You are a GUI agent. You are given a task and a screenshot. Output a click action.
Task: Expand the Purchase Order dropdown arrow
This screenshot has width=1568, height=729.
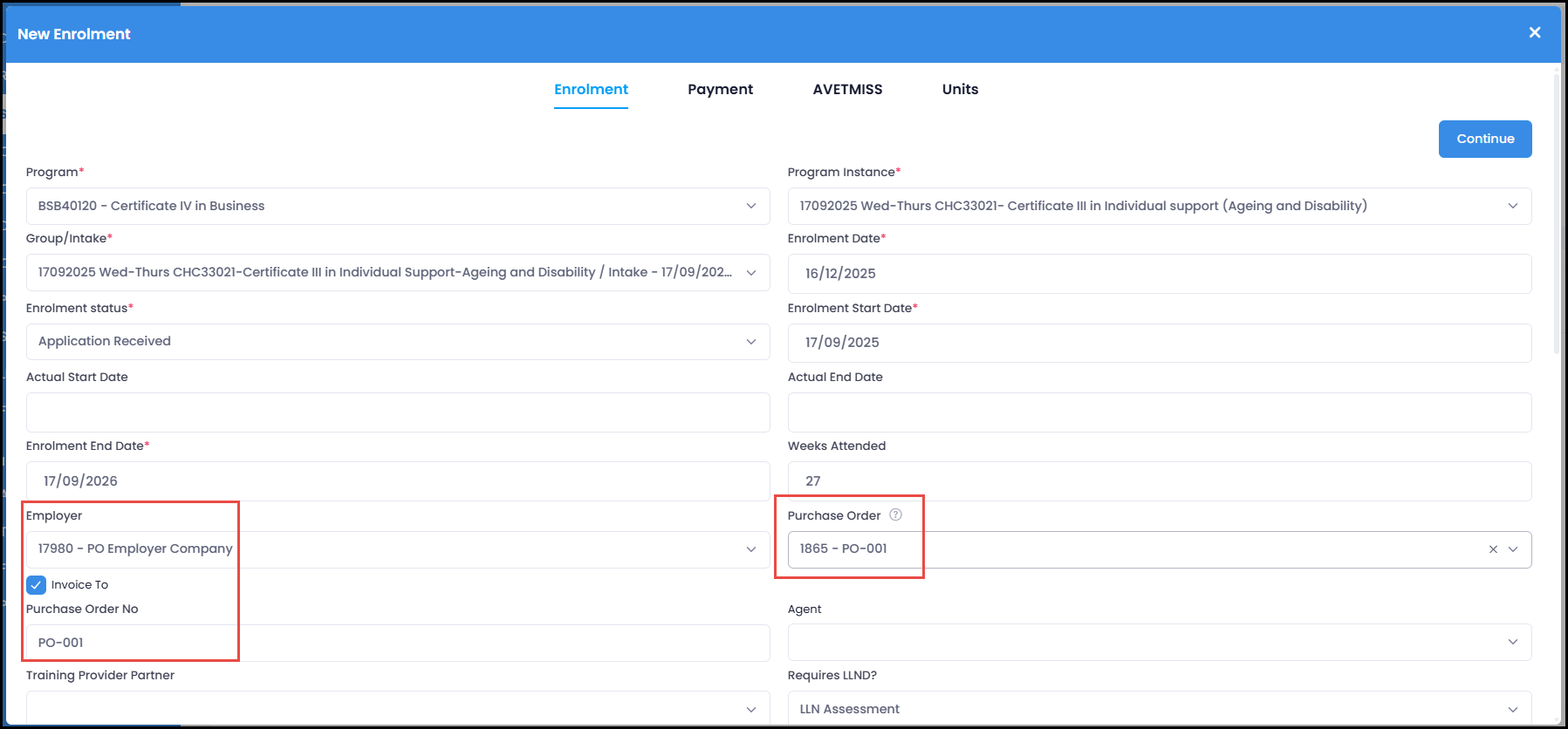(1514, 549)
